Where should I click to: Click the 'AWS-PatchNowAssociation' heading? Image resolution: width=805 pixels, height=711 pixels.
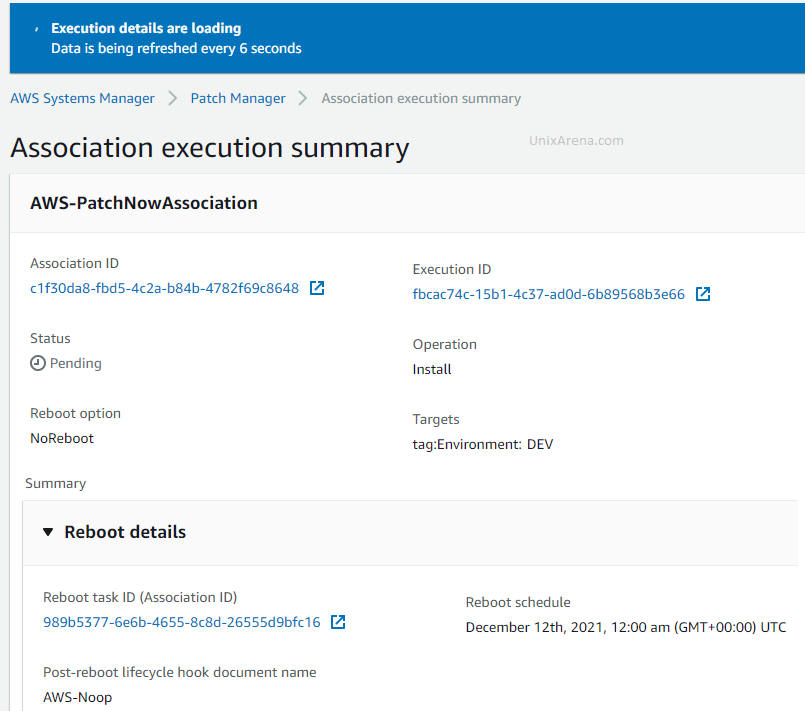click(144, 203)
